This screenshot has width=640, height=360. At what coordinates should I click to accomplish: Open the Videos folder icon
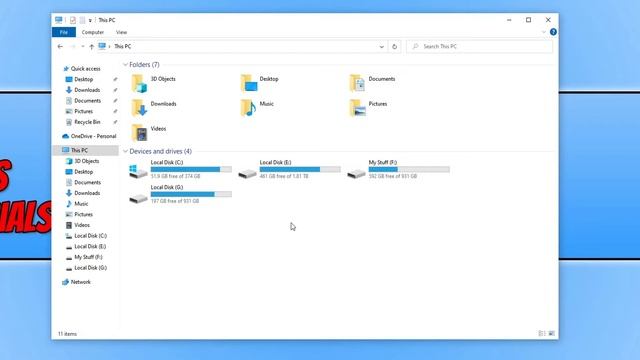point(139,133)
